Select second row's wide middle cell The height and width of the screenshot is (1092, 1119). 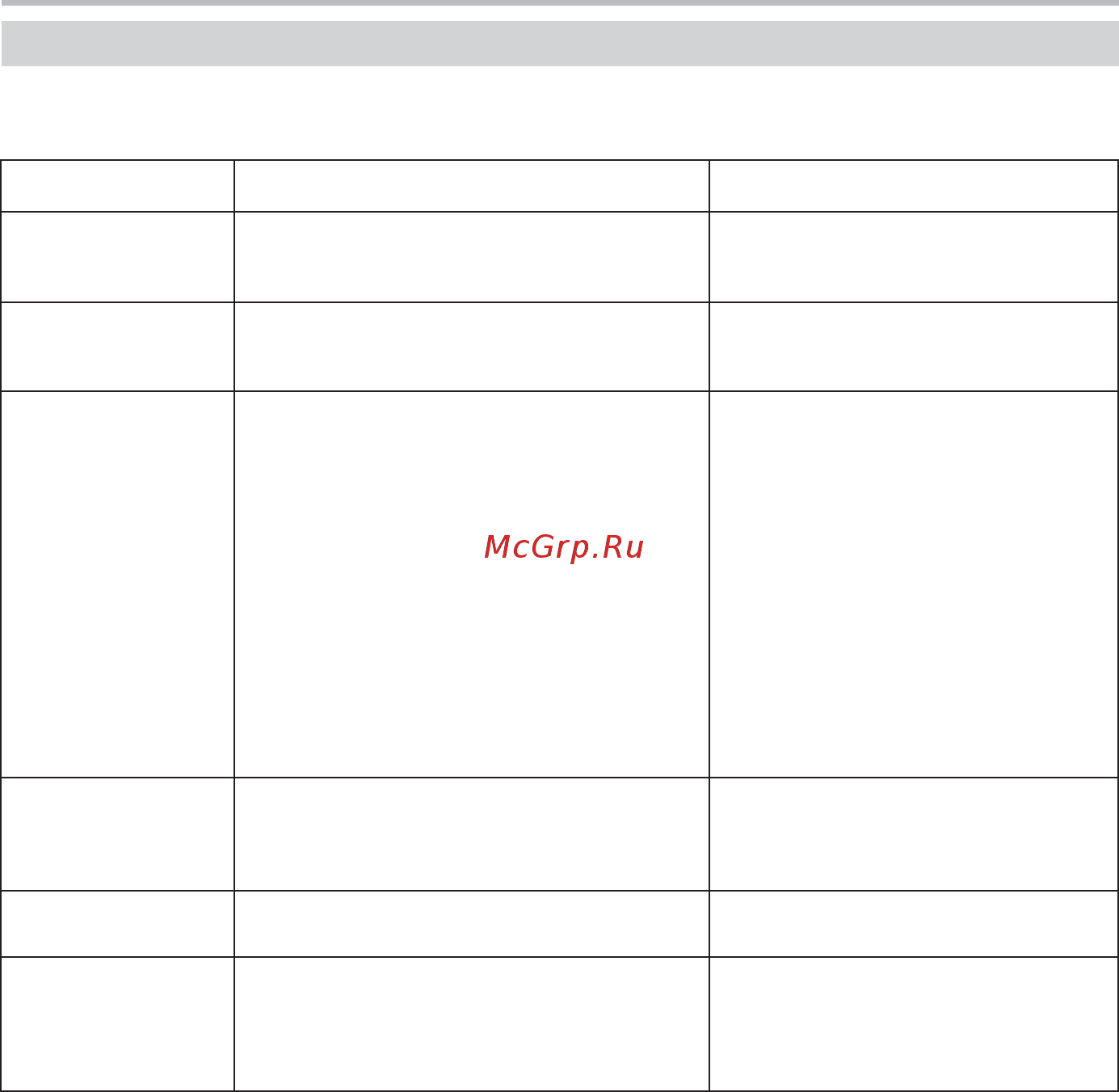[x=472, y=257]
